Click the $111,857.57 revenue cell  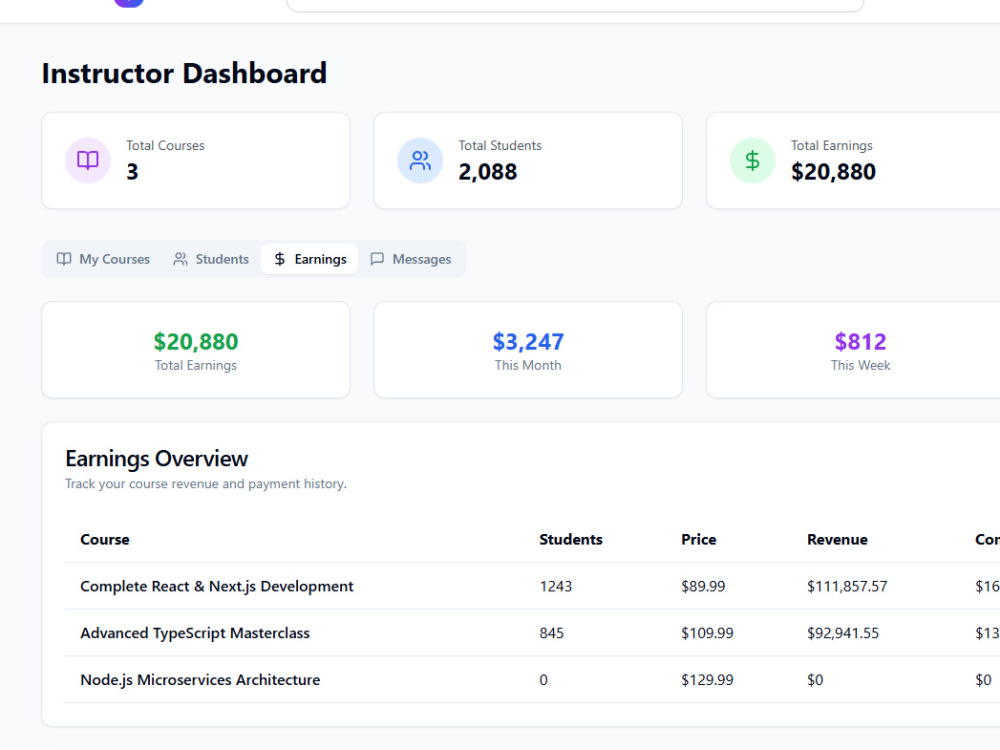point(847,586)
